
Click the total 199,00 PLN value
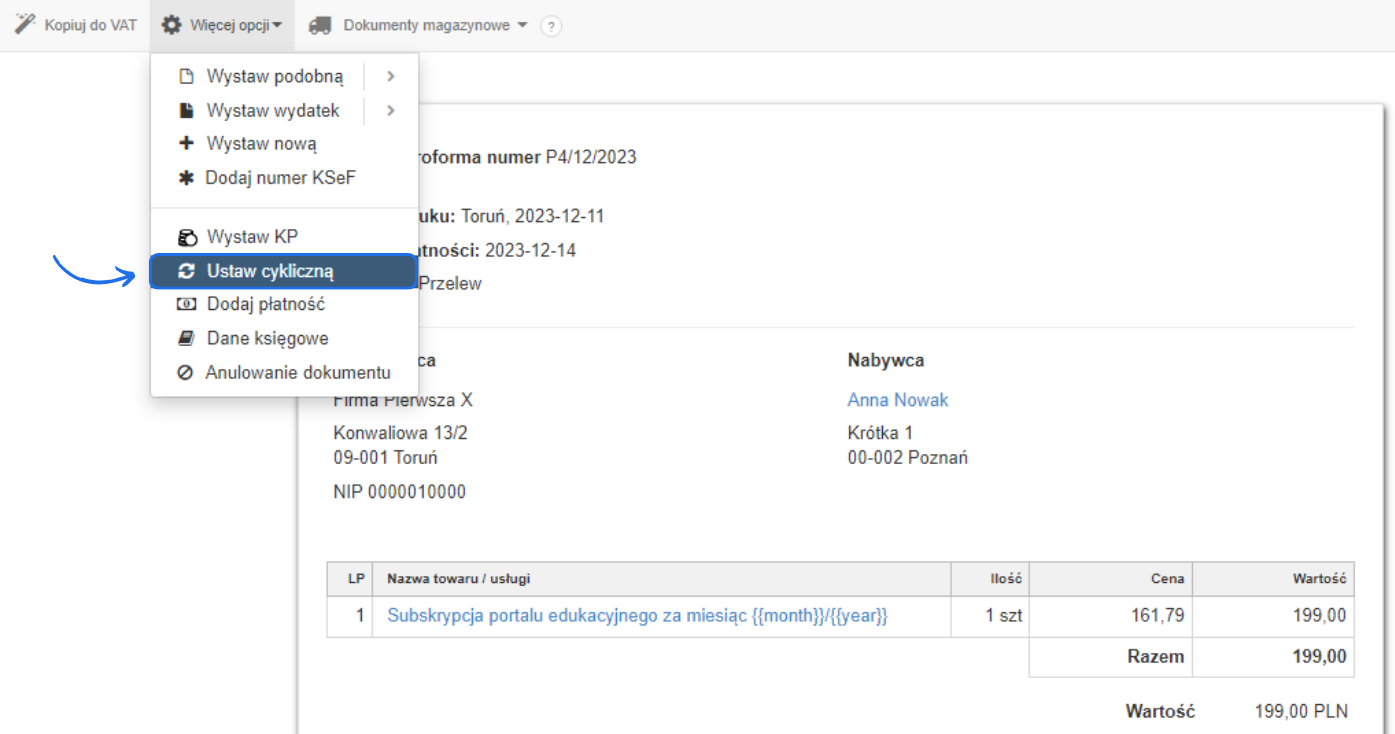click(1301, 712)
